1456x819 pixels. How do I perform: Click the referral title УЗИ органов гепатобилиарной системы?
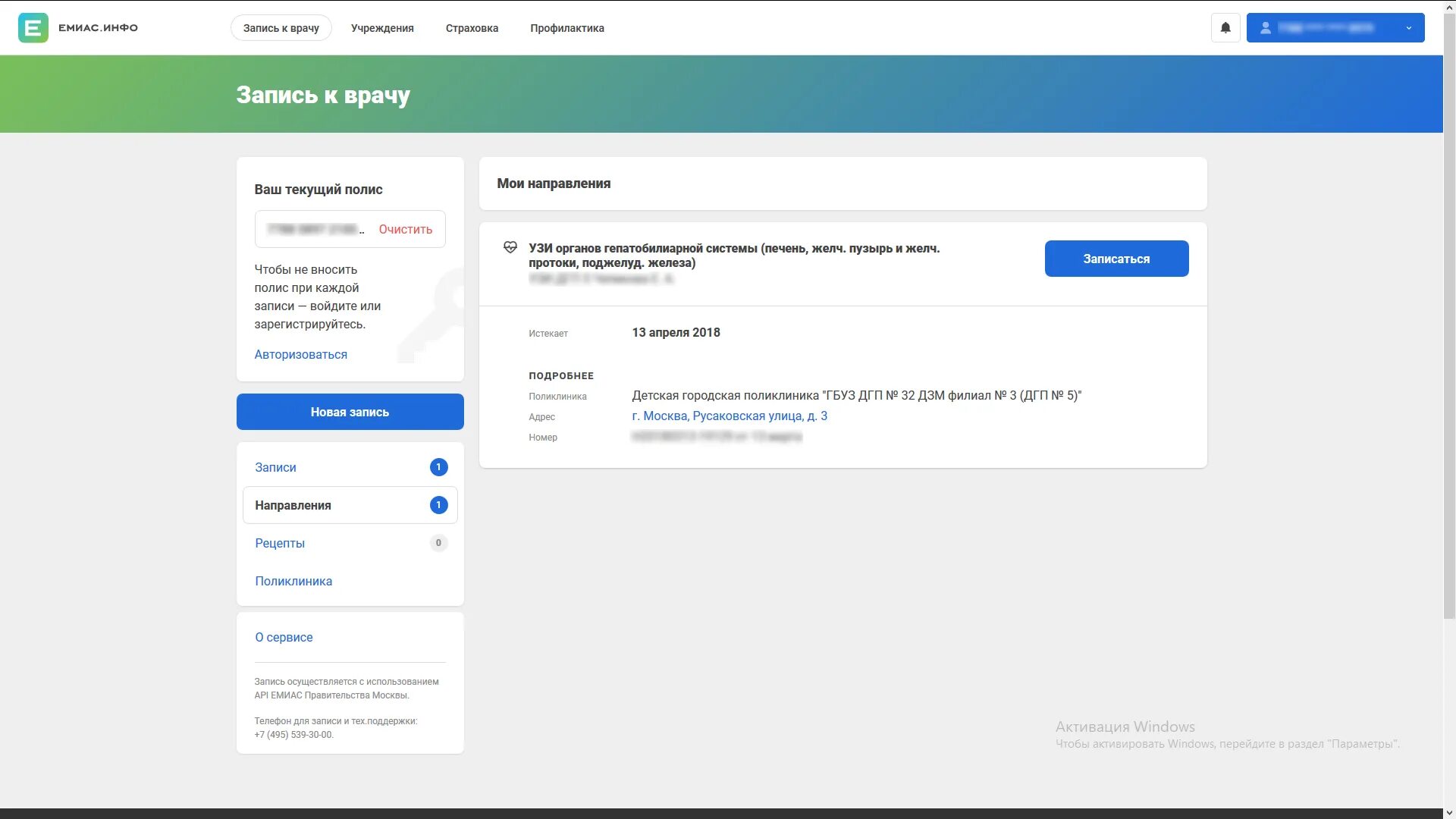tap(734, 256)
